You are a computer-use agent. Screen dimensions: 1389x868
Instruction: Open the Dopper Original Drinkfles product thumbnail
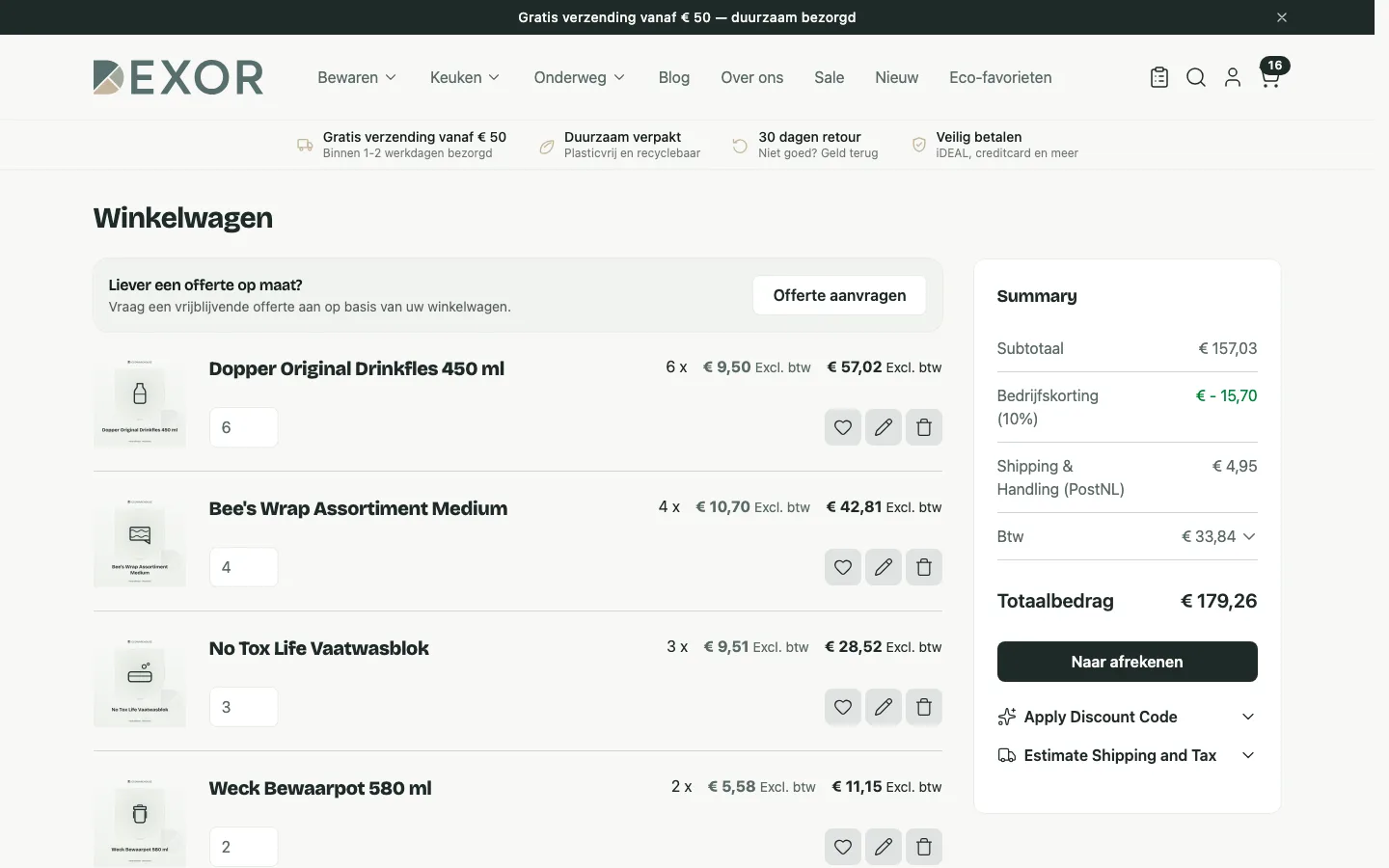click(x=140, y=402)
